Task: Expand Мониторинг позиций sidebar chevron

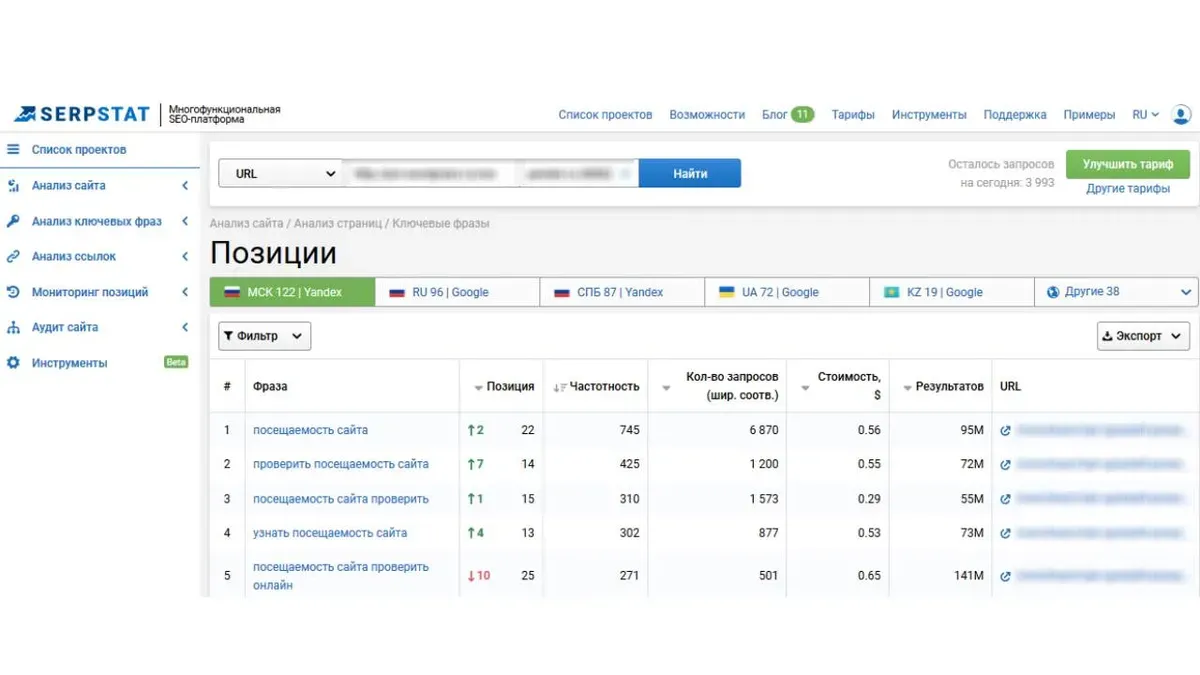Action: (x=185, y=292)
